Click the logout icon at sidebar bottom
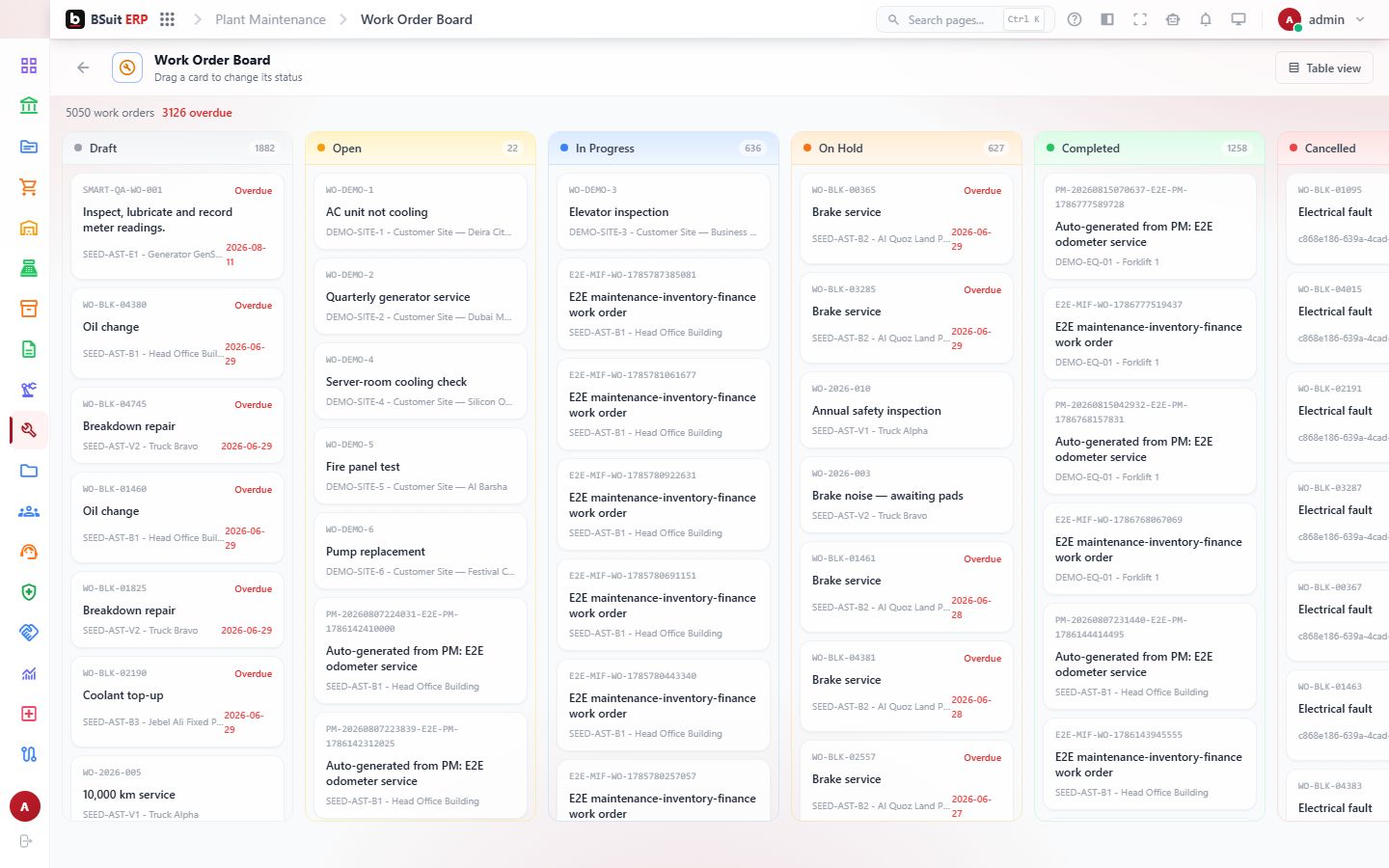Image resolution: width=1389 pixels, height=868 pixels. coord(26,841)
